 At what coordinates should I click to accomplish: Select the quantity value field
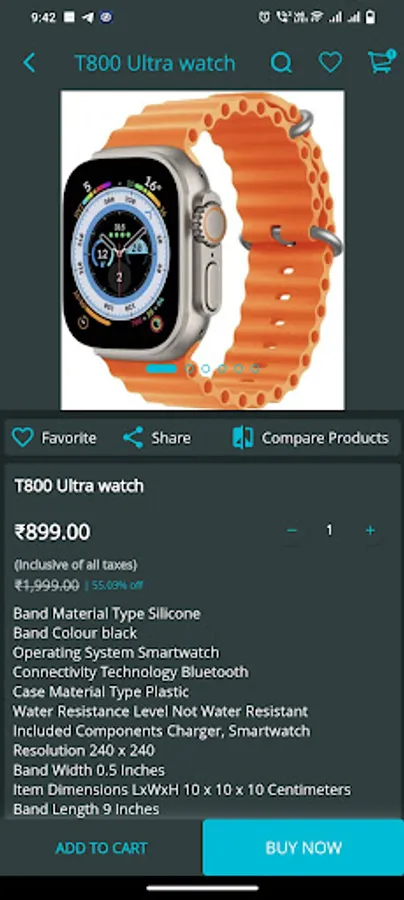(329, 530)
